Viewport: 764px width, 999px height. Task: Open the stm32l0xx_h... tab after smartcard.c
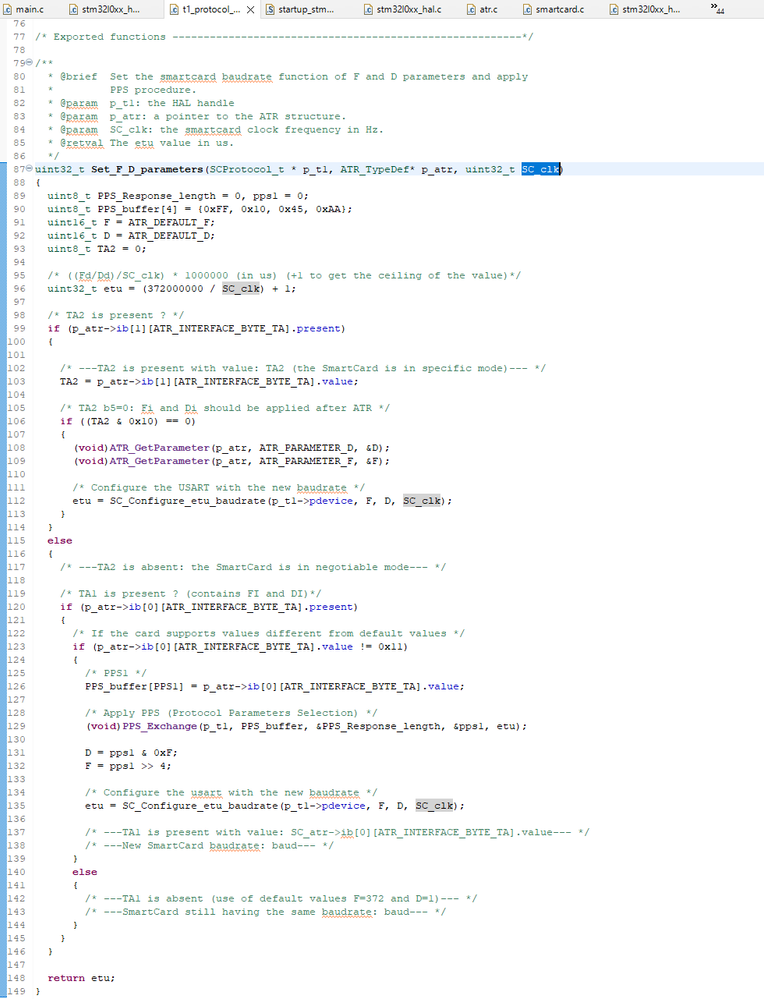point(644,10)
